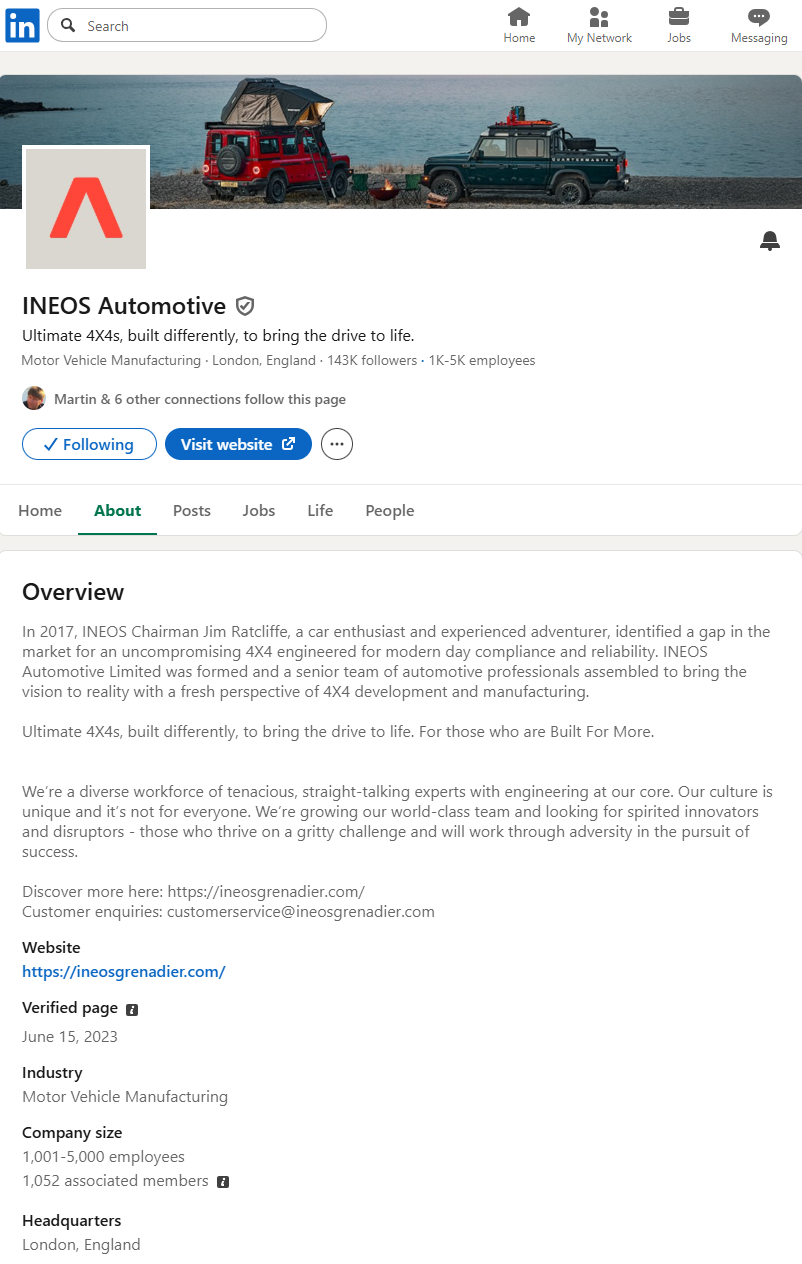
Task: Toggle the Following button
Action: coord(89,444)
